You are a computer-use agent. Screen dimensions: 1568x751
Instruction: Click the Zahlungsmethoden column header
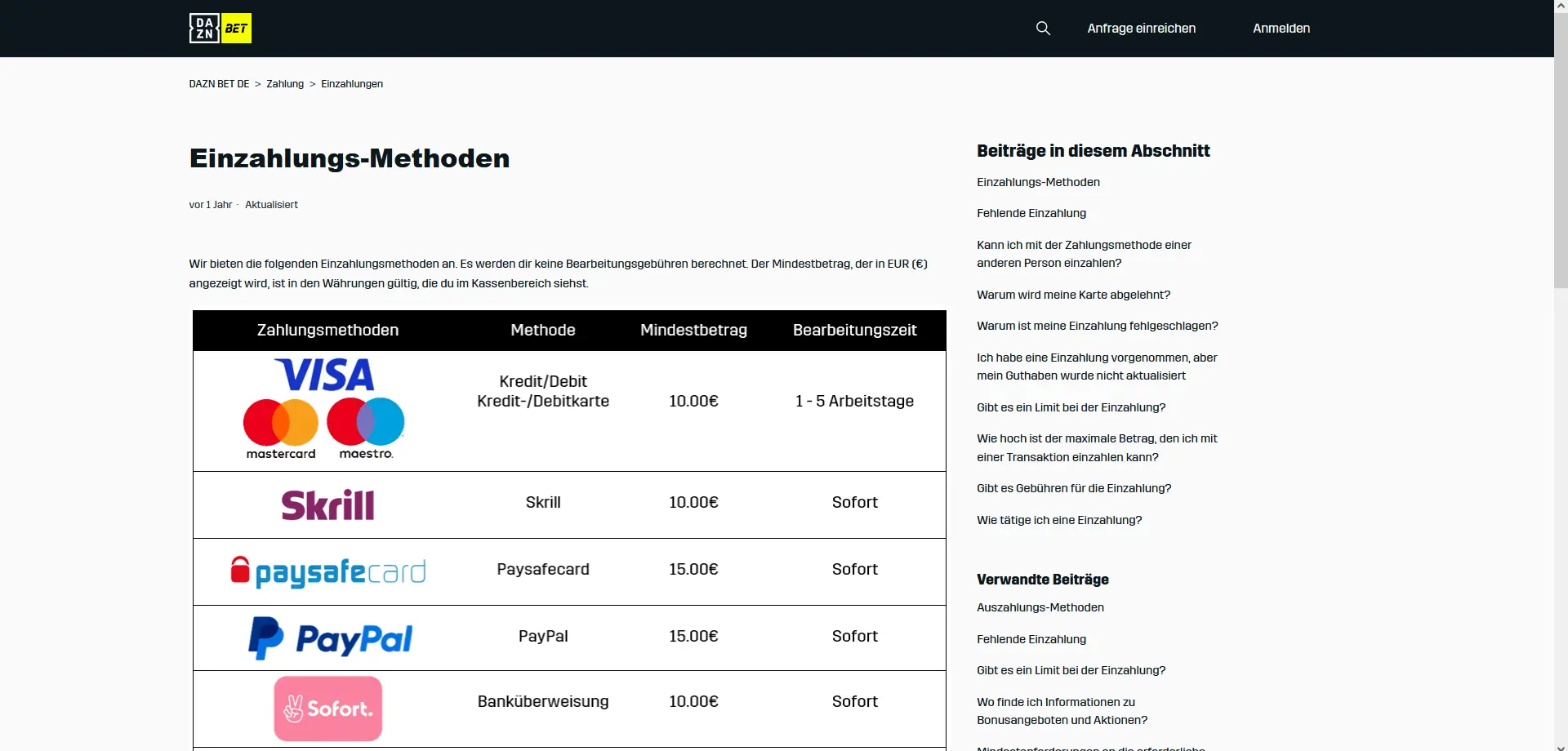[x=327, y=330]
